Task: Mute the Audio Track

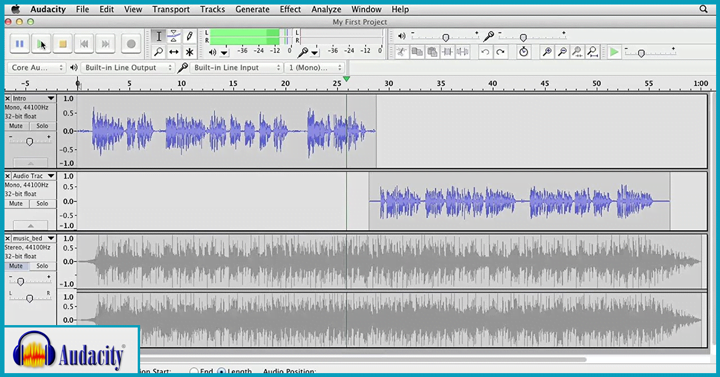Action: click(x=16, y=203)
